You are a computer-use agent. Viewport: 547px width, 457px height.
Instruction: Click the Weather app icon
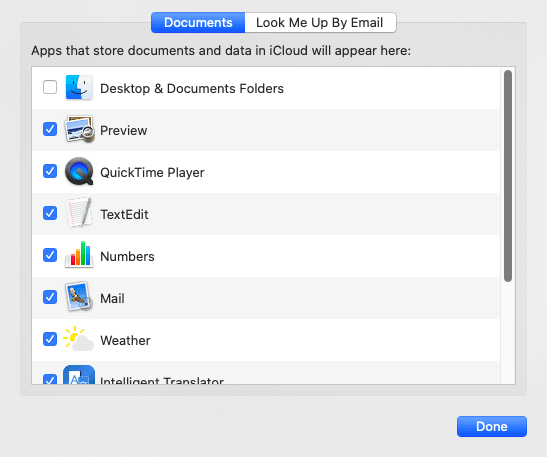tap(78, 339)
